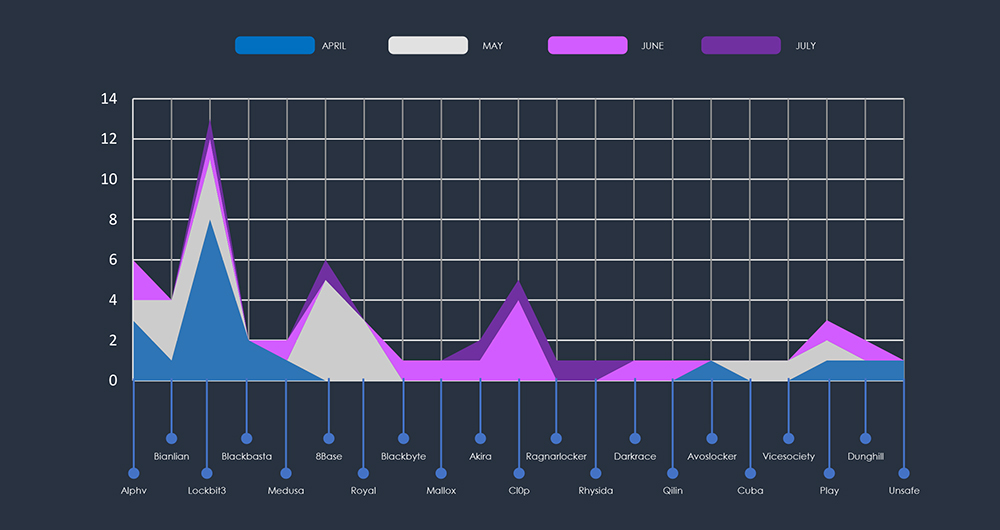Viewport: 1000px width, 530px height.
Task: Click the Blackbyte axis label
Action: click(404, 457)
